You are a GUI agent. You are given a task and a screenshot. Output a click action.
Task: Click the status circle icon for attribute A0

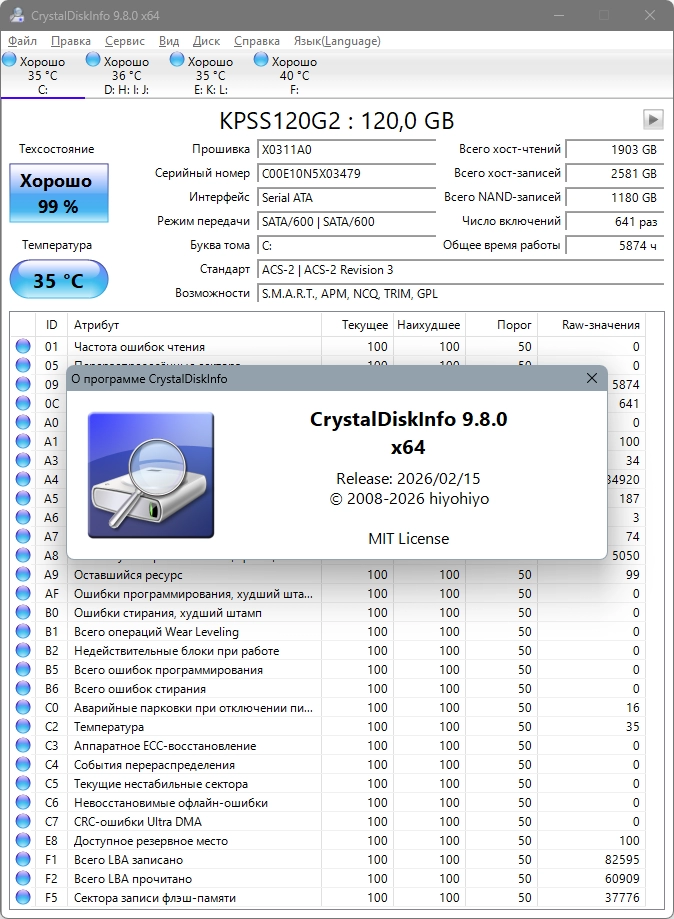pos(23,423)
